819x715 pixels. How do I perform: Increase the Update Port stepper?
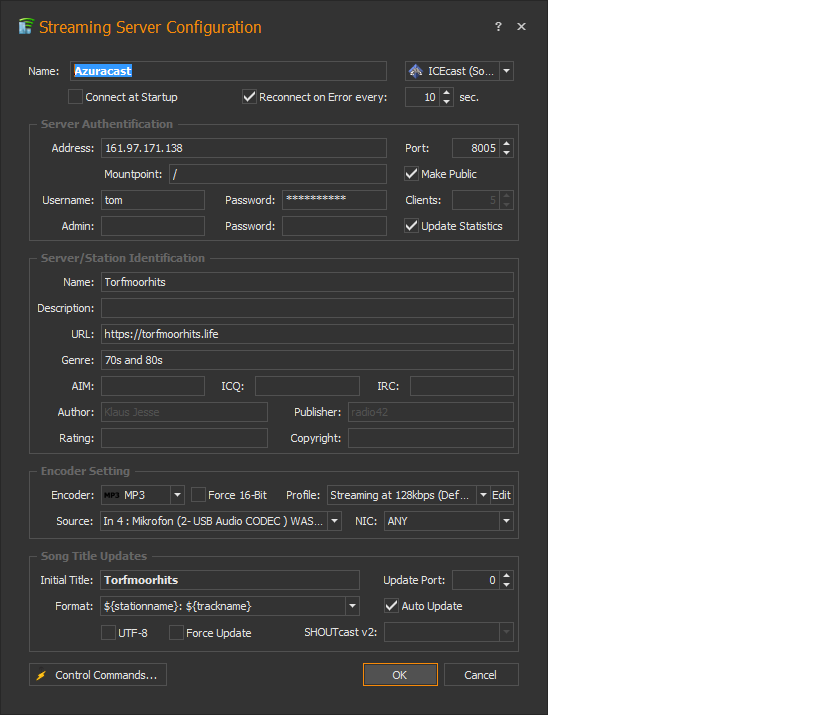point(507,576)
